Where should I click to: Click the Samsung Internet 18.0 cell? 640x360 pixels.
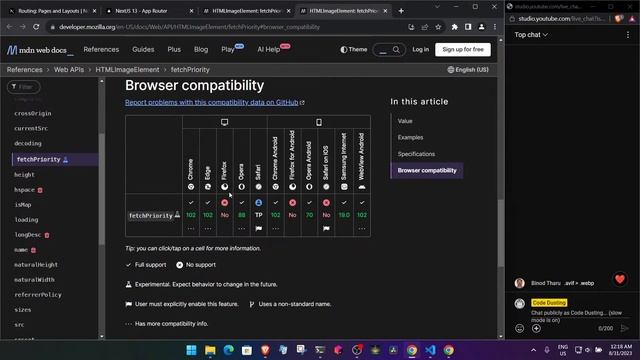pos(344,215)
